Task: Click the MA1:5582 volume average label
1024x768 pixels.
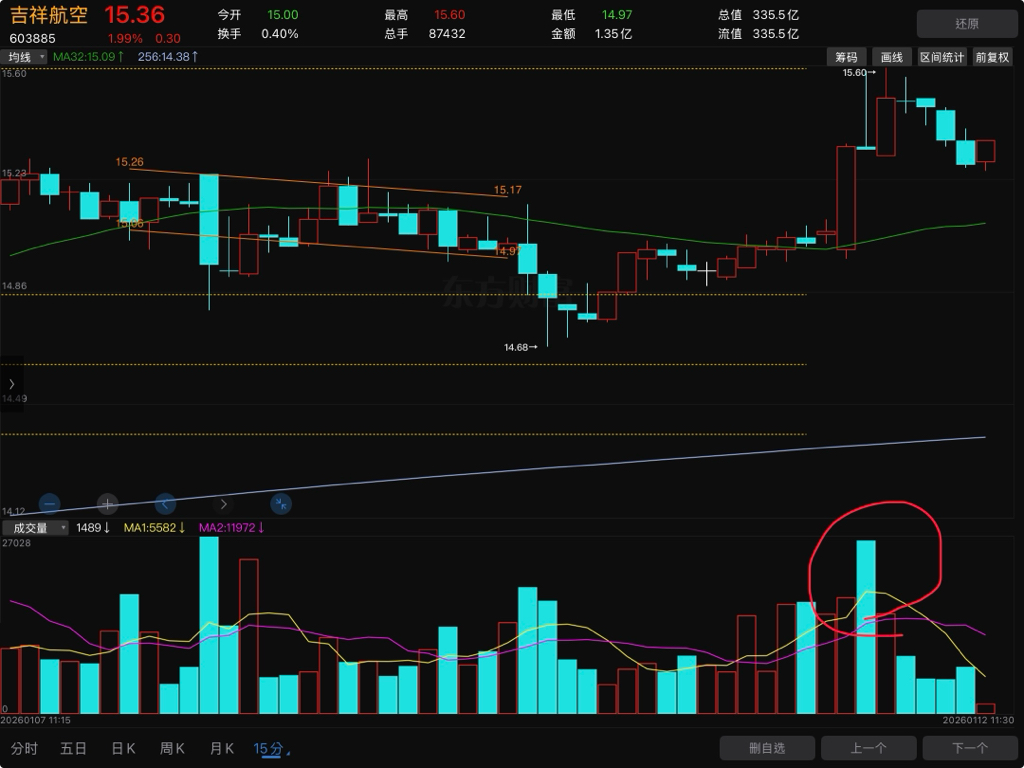Action: [154, 528]
